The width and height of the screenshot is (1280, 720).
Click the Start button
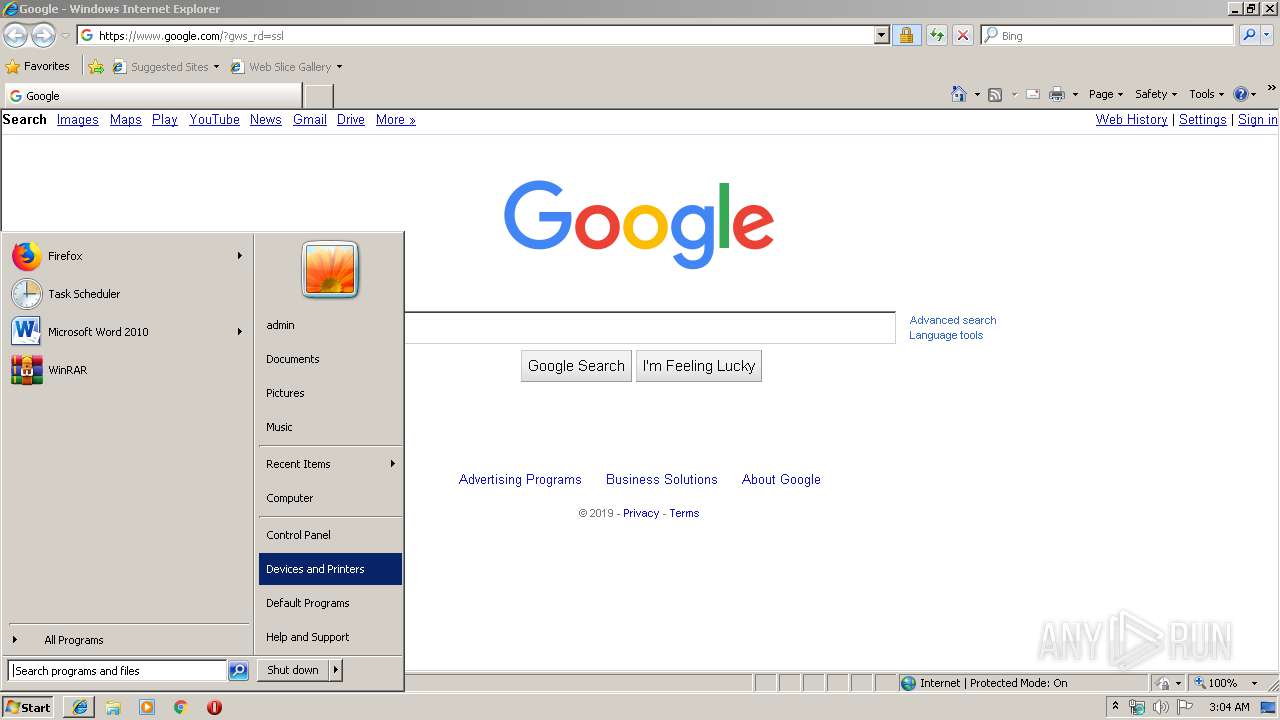click(28, 707)
